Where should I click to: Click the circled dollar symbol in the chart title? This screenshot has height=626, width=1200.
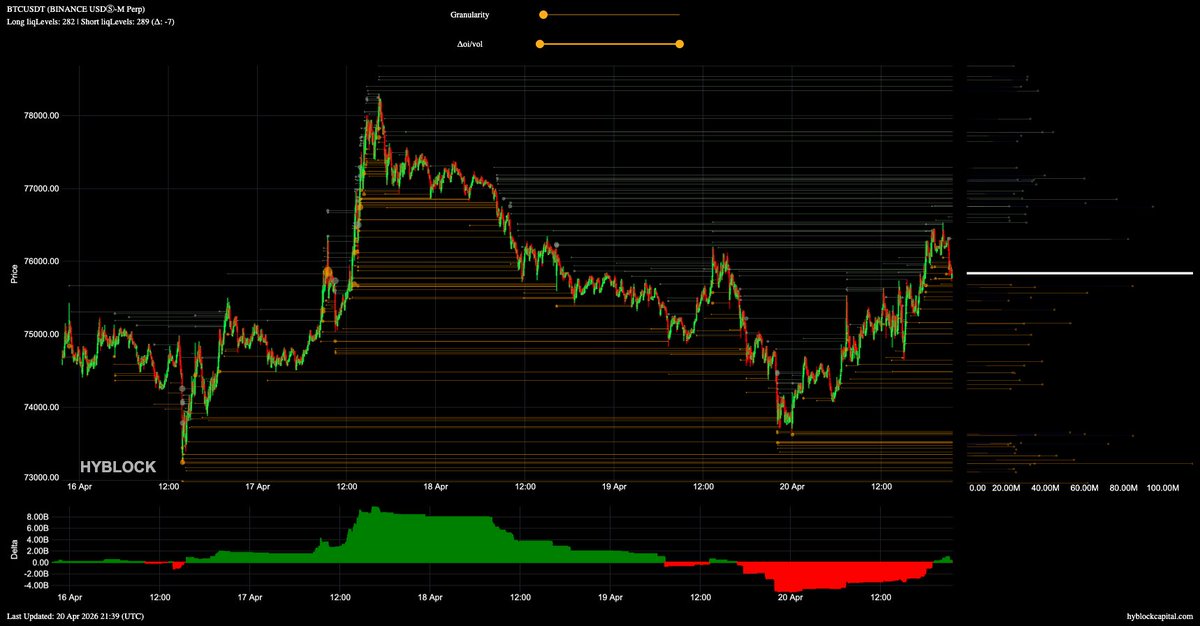click(x=108, y=11)
